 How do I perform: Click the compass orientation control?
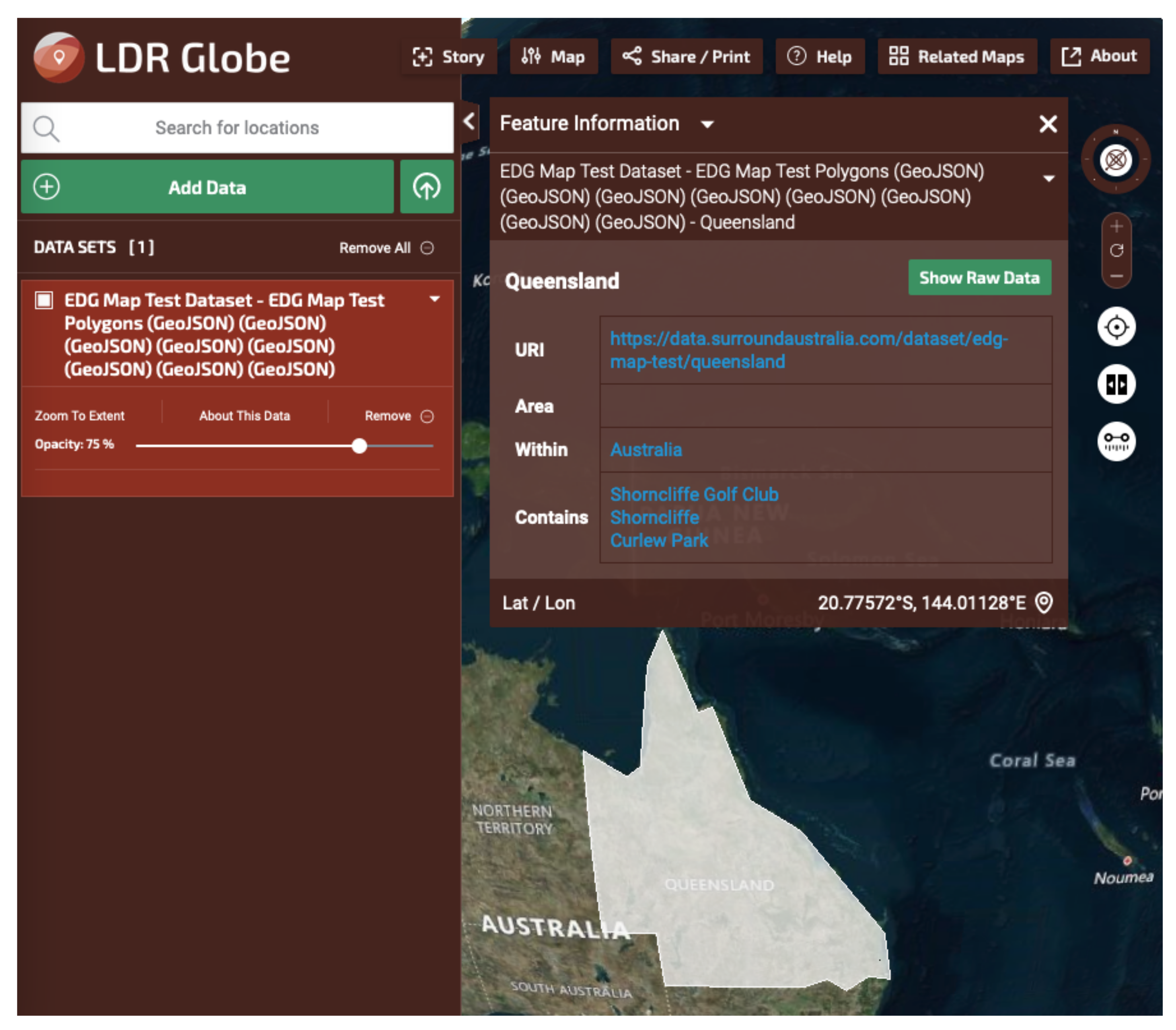(1115, 159)
